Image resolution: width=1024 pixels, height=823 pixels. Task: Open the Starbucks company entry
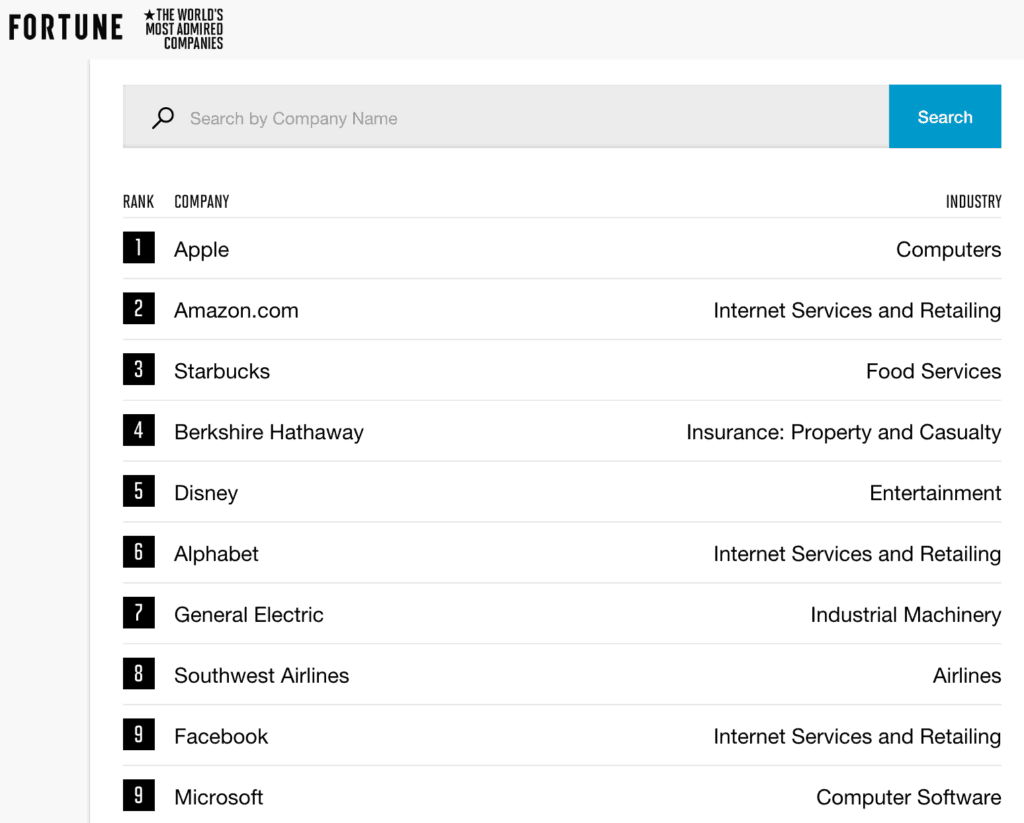pos(221,371)
